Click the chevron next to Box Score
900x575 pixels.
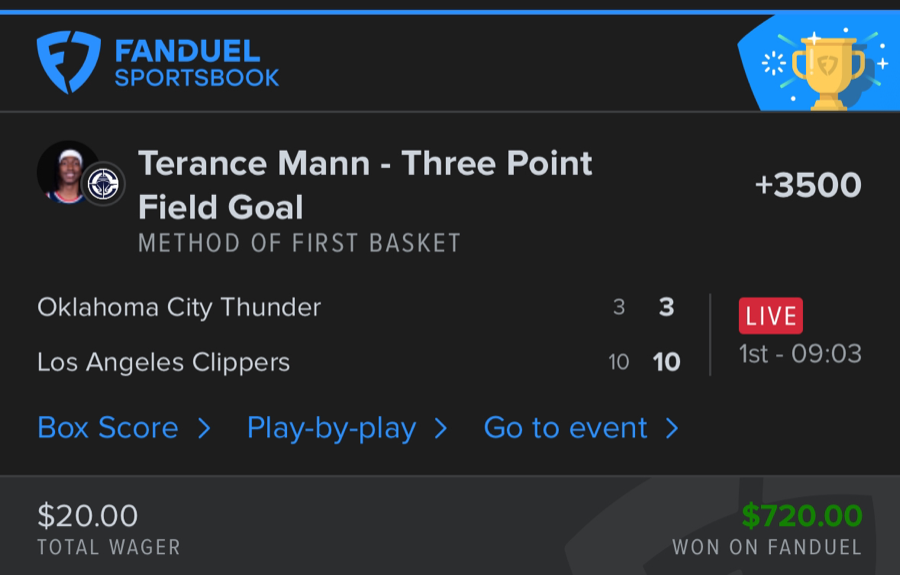tap(204, 428)
